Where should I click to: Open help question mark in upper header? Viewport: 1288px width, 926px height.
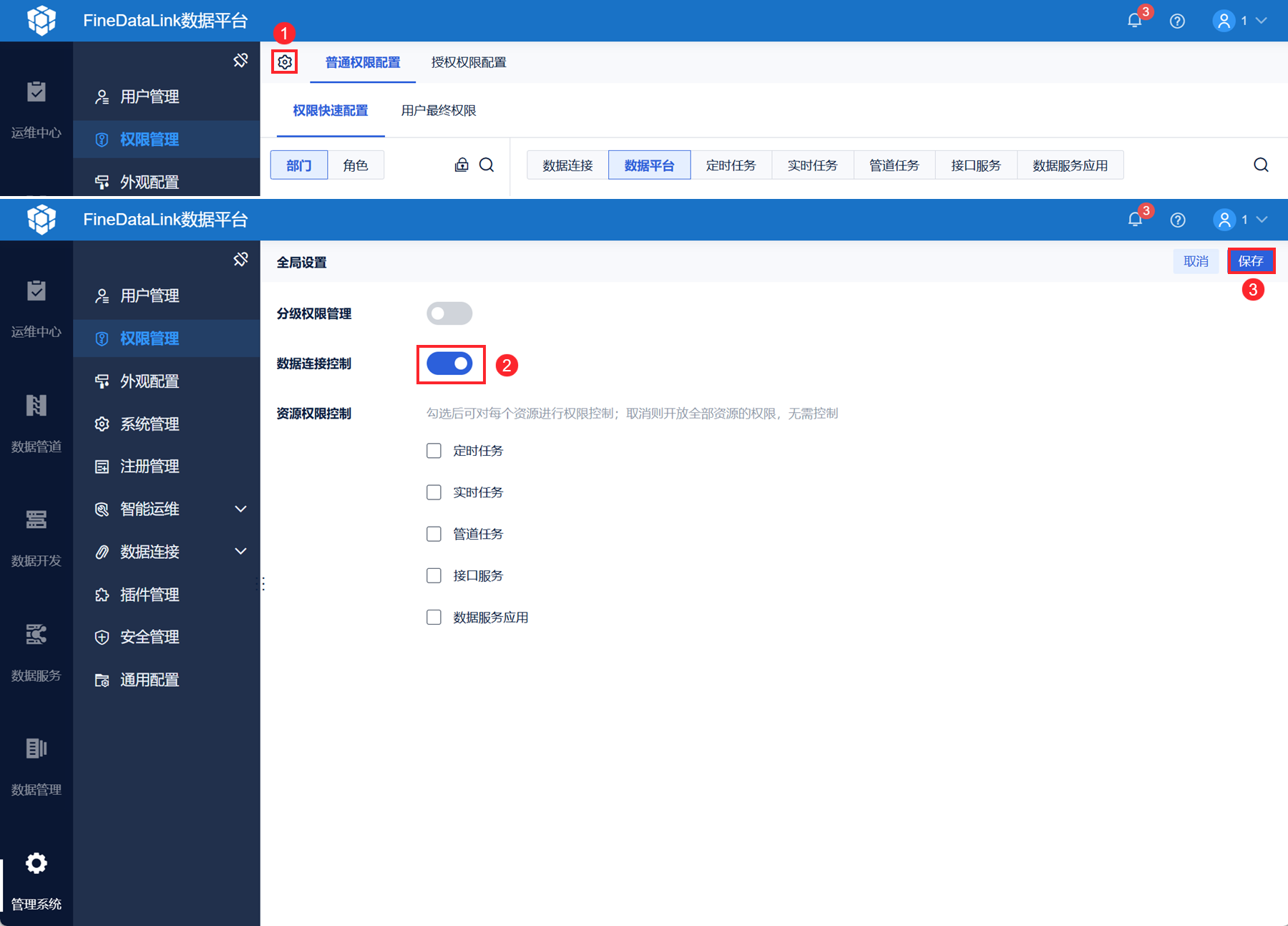[x=1177, y=21]
